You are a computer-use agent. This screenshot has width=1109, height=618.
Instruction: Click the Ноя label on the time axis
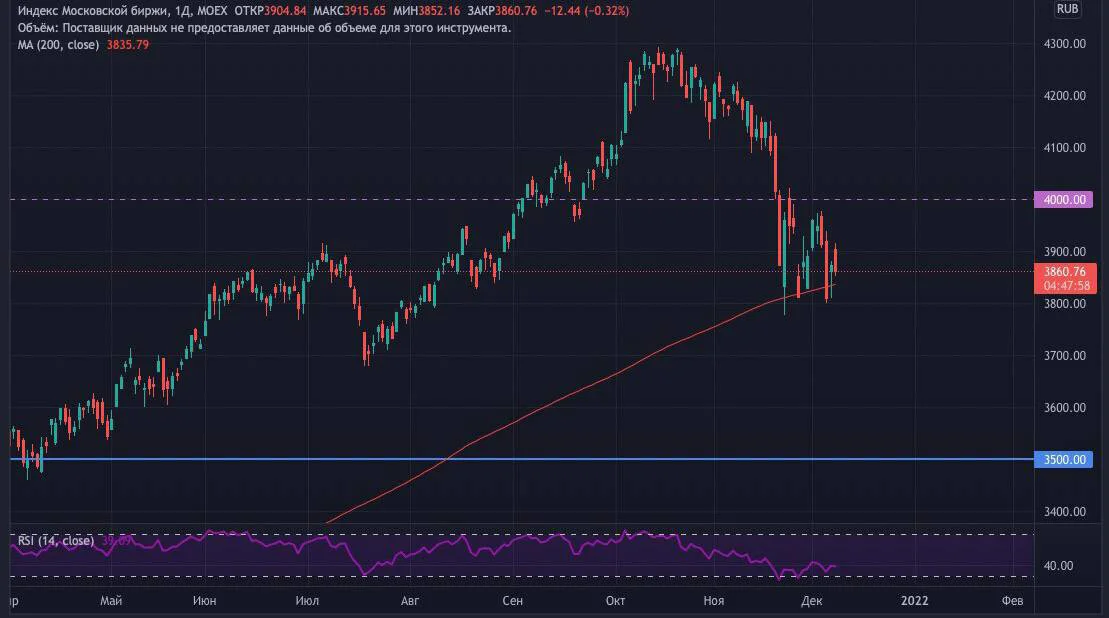pos(714,601)
